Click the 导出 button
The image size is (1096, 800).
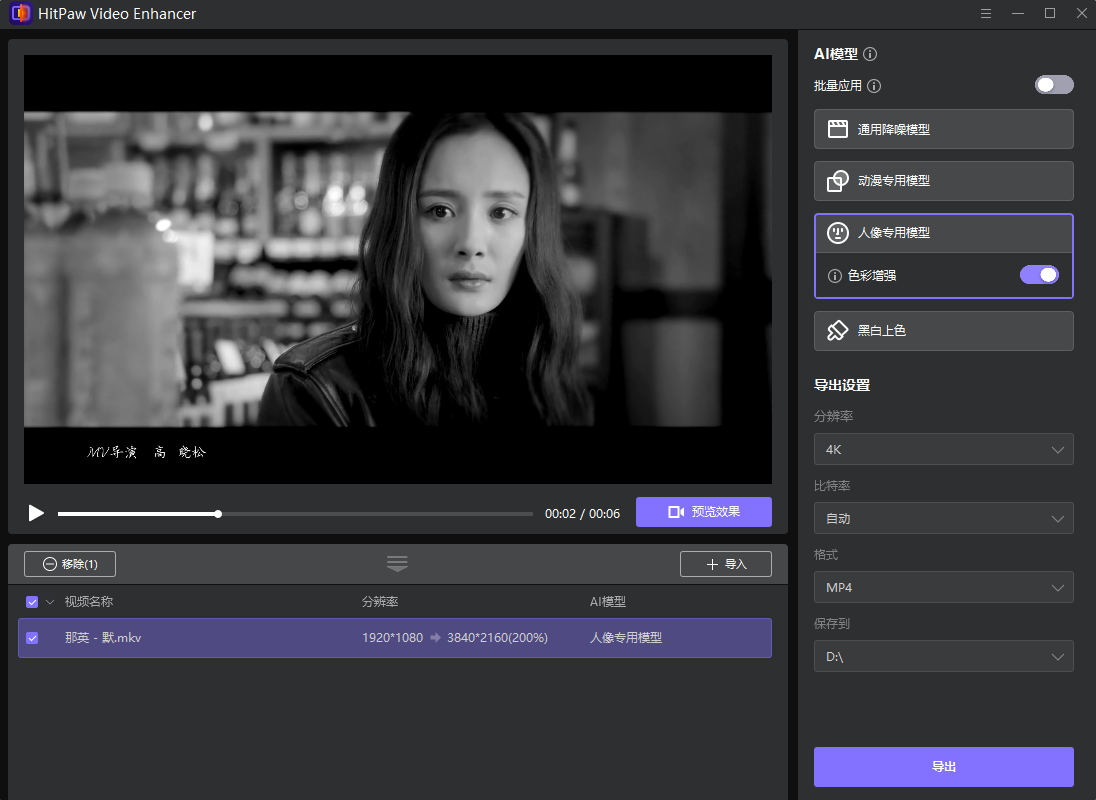[x=944, y=766]
